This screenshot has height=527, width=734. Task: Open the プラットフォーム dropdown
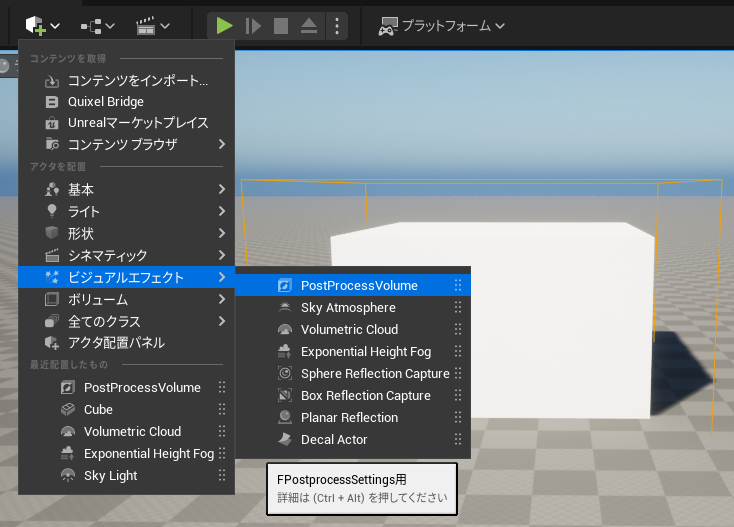[441, 25]
